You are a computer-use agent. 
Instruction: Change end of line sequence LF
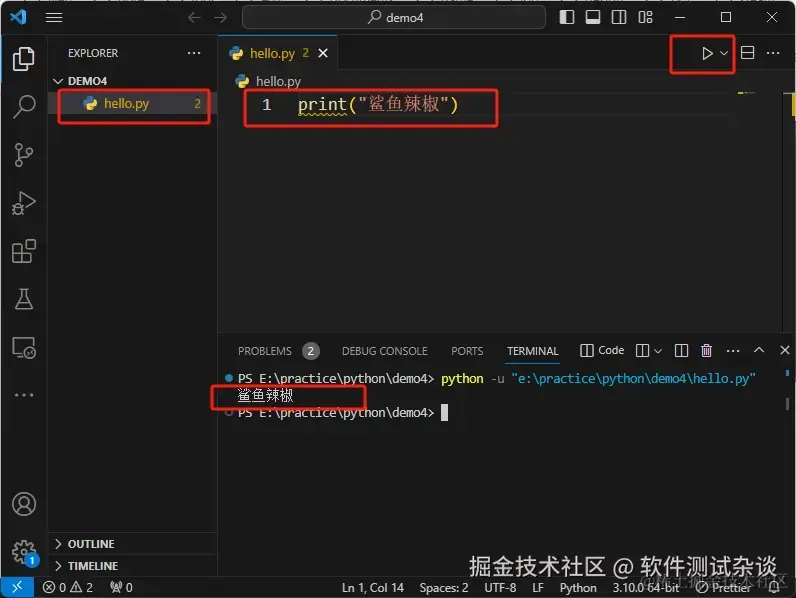tap(538, 588)
